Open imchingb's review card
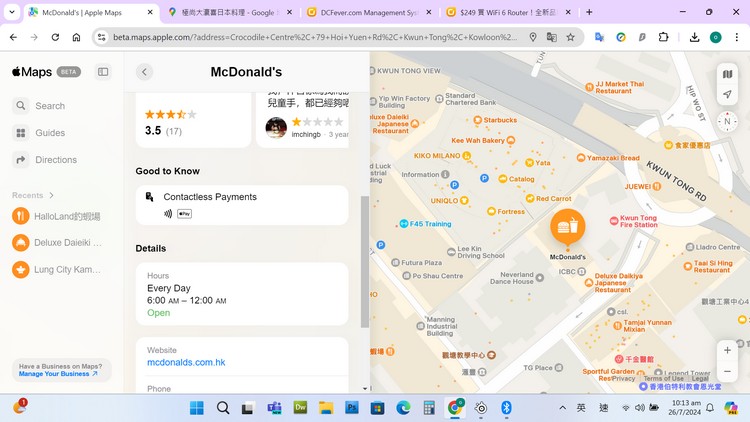The image size is (750, 422). click(x=303, y=121)
